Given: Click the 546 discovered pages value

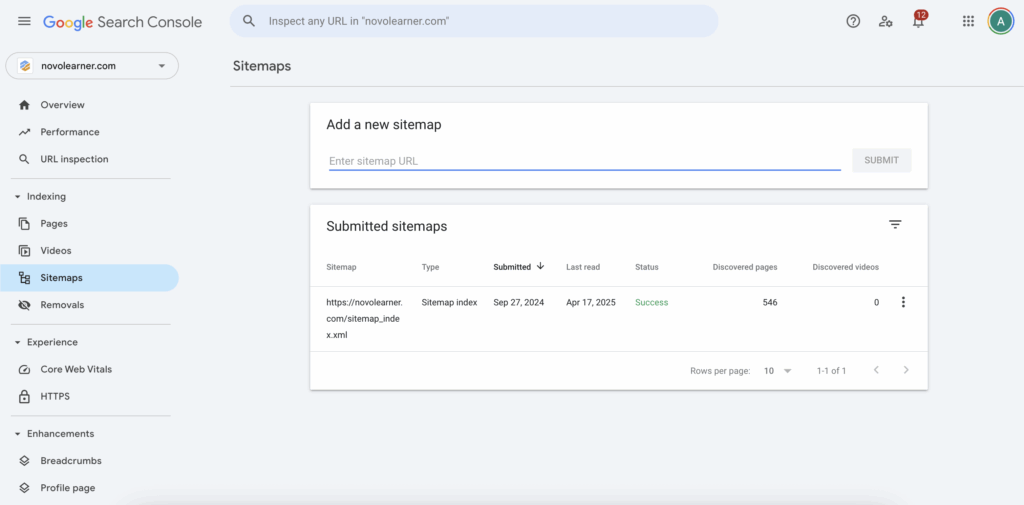Looking at the screenshot, I should pyautogui.click(x=769, y=302).
